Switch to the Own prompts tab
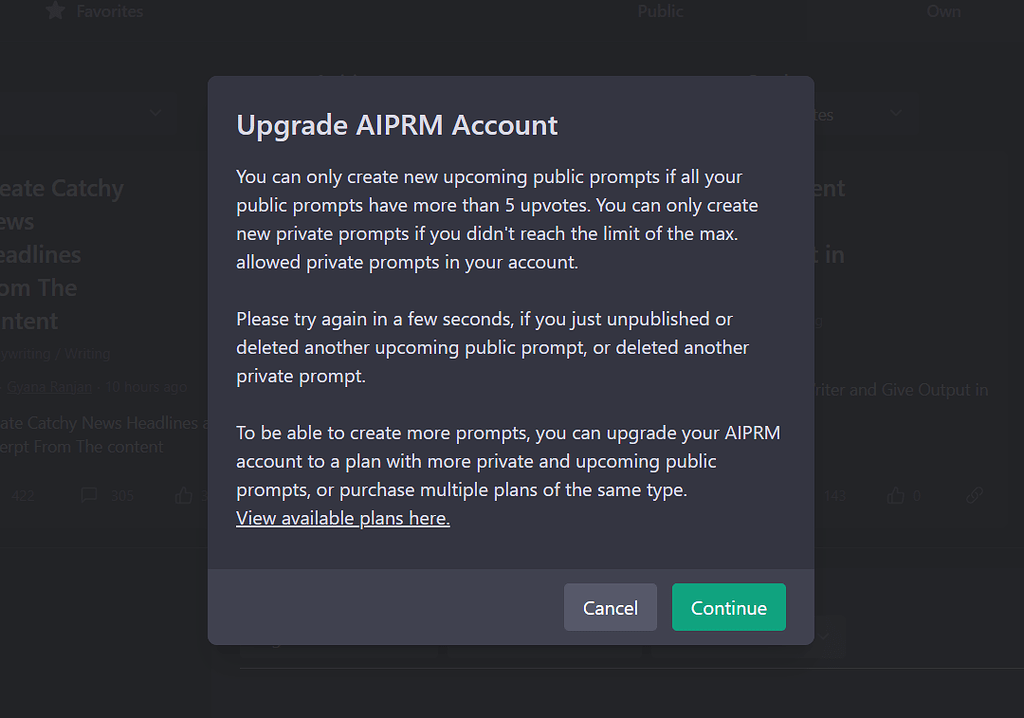Screen dimensions: 1024x718 (x=944, y=11)
